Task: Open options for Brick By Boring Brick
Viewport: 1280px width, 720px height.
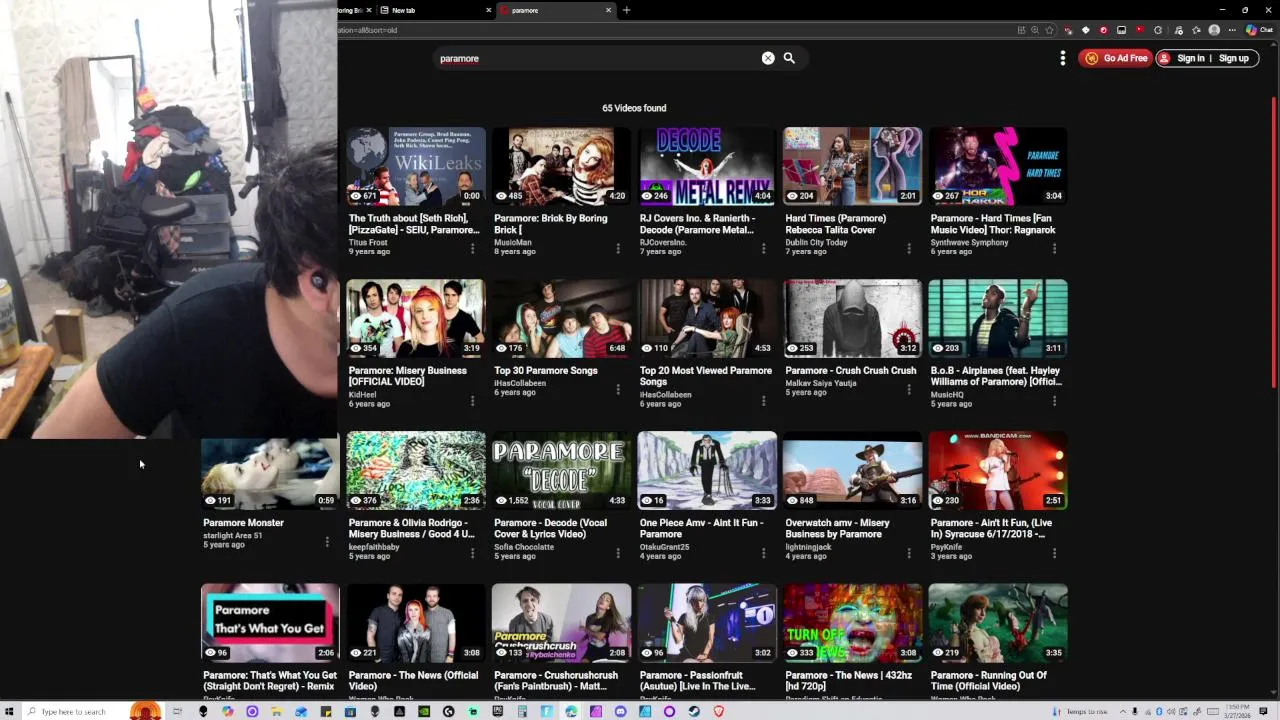Action: click(x=618, y=248)
